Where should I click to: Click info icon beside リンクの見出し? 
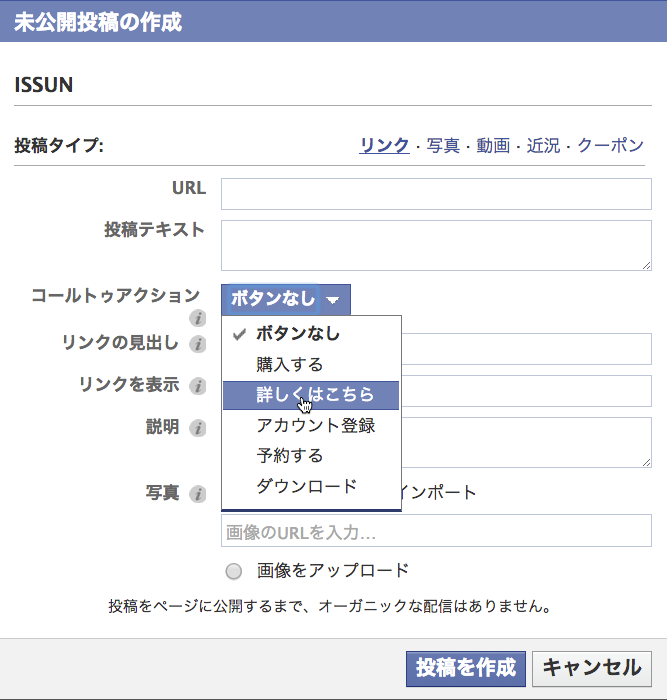197,344
